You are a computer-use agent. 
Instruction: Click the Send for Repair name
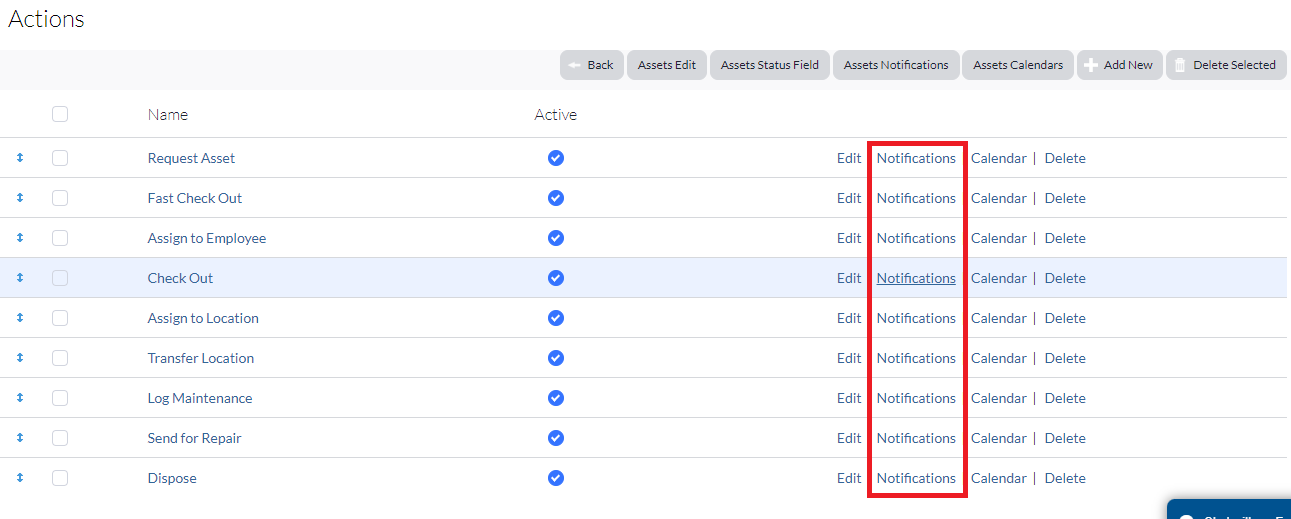(x=194, y=438)
